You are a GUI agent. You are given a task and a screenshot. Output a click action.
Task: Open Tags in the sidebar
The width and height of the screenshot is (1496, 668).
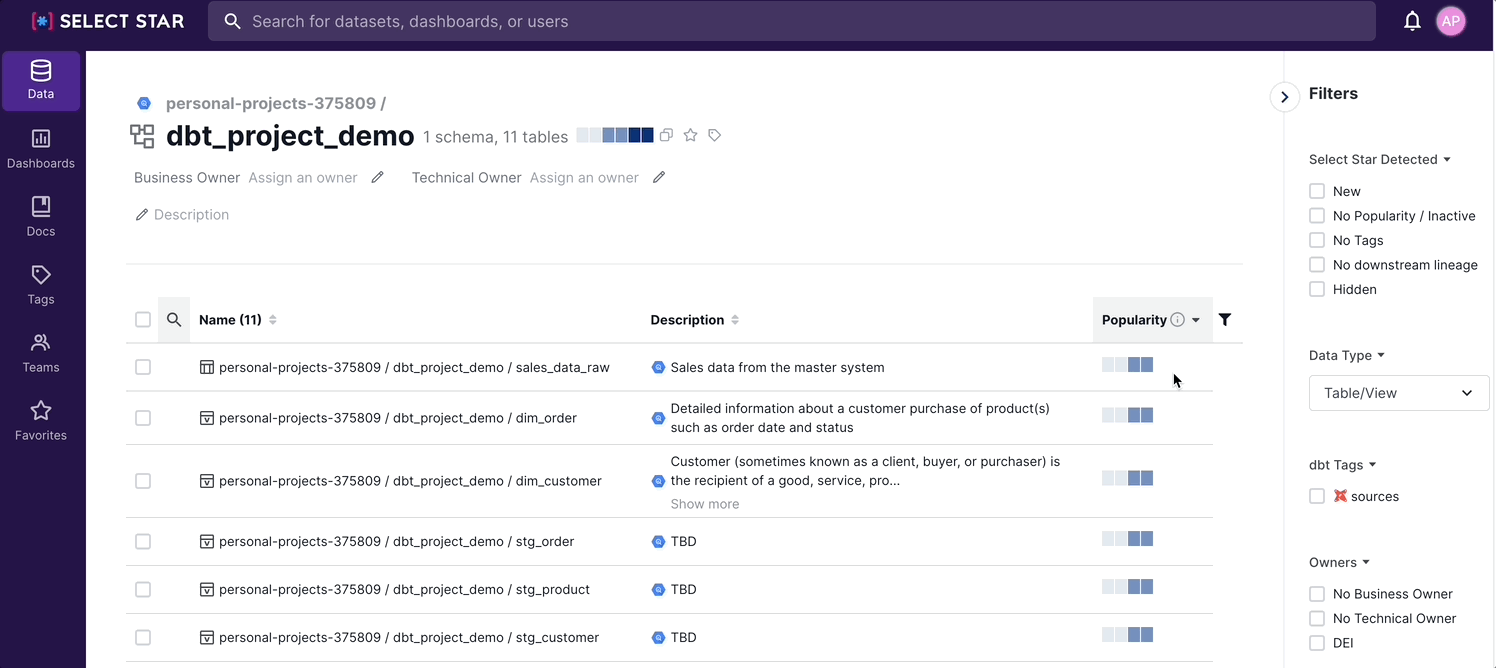pyautogui.click(x=41, y=285)
